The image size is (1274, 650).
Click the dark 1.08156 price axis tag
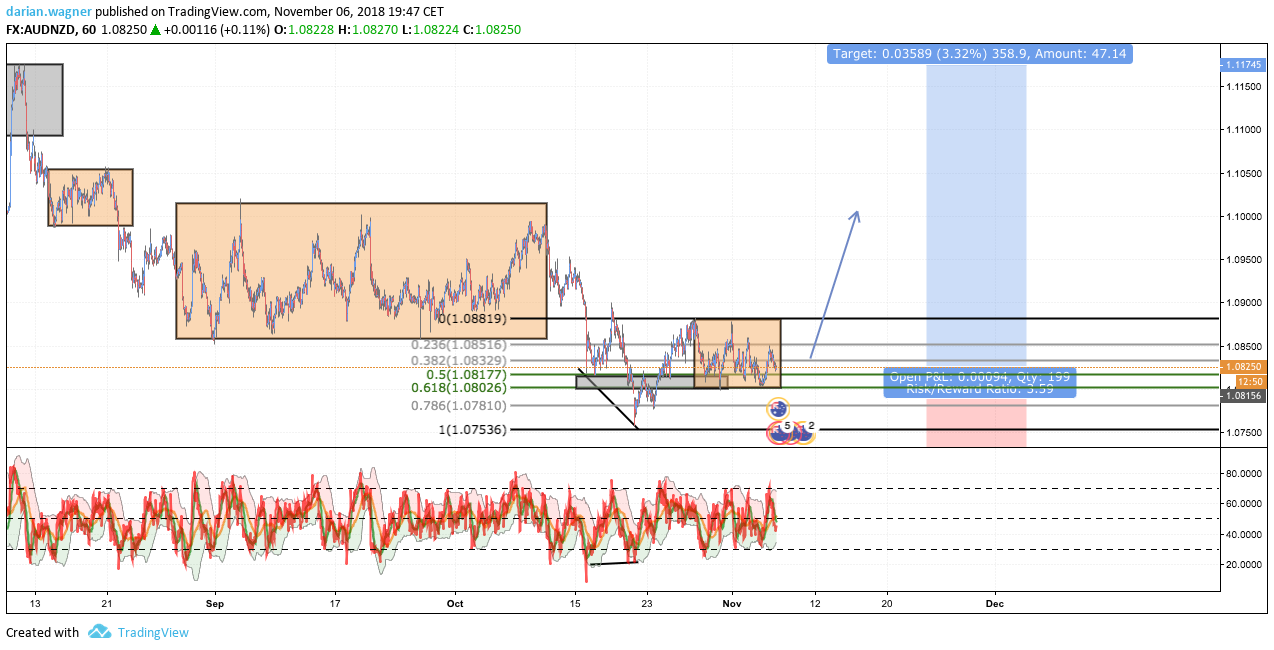pos(1245,396)
